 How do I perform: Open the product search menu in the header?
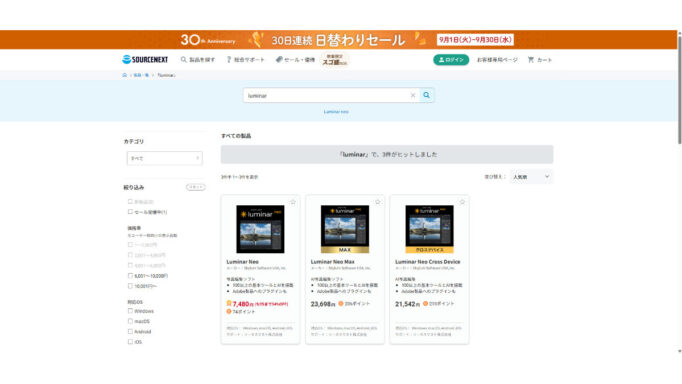198,60
